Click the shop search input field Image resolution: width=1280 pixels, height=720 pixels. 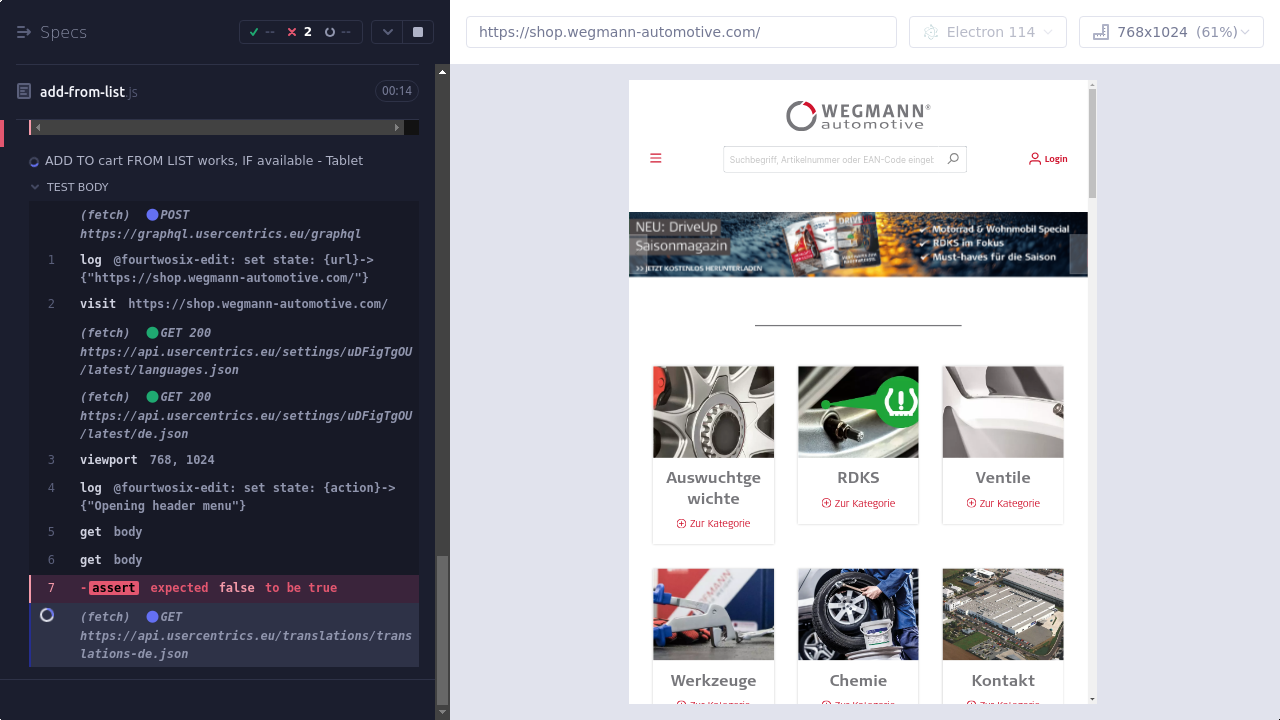click(832, 159)
